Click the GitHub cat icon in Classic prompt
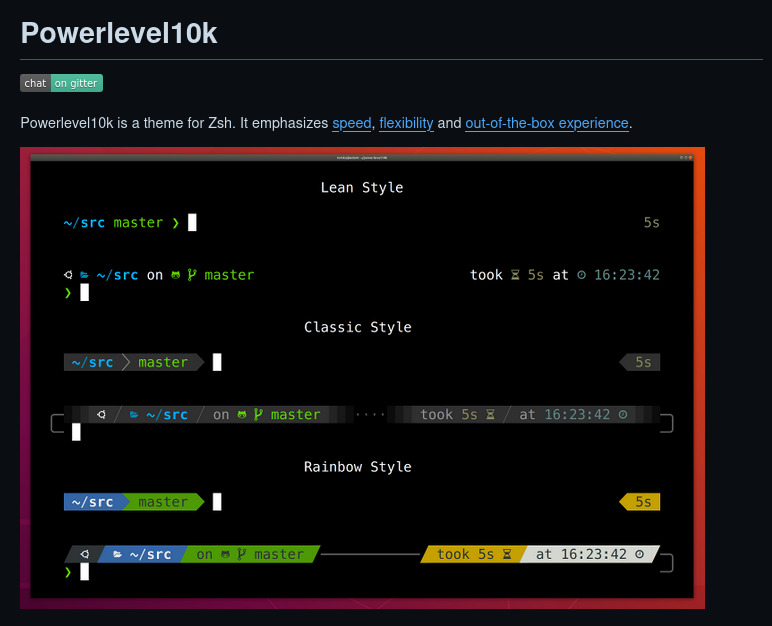Screen dimensions: 772x626 (242, 415)
